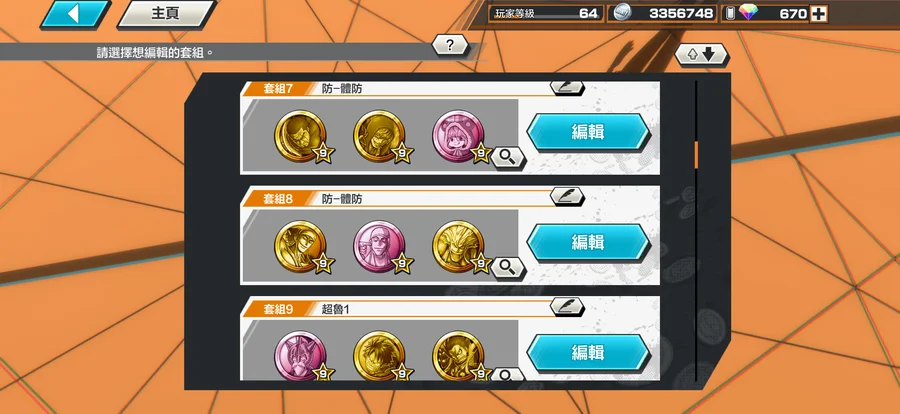Tap the blue back arrow button
The width and height of the screenshot is (900, 414).
pos(75,14)
